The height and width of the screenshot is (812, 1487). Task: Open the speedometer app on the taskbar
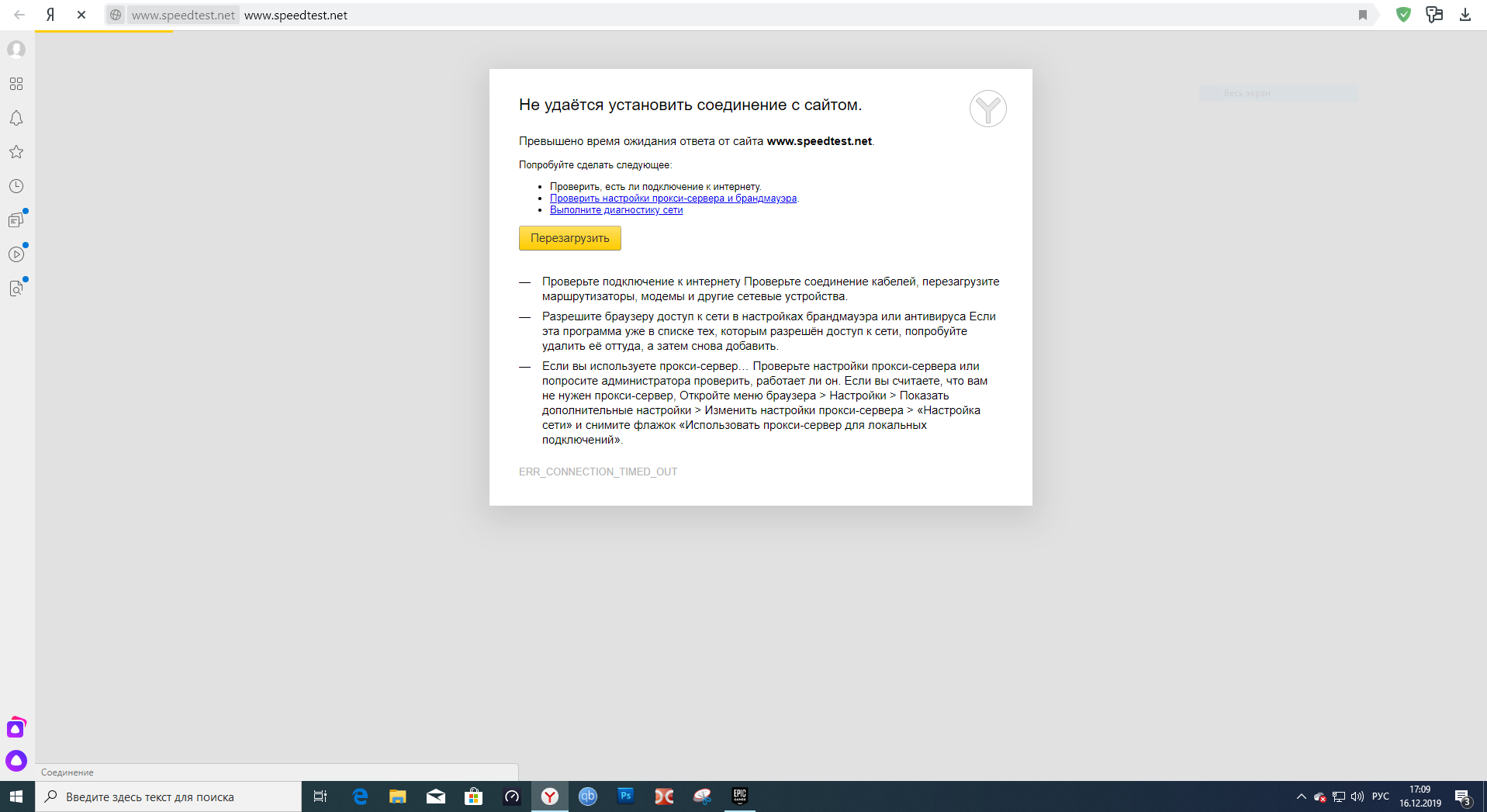coord(512,796)
